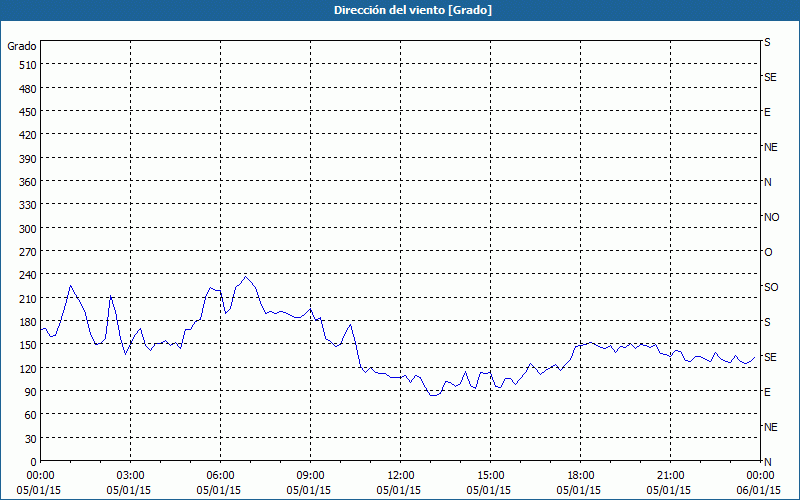The width and height of the screenshot is (800, 500).
Task: Click the topmost S compass label
Action: click(767, 42)
